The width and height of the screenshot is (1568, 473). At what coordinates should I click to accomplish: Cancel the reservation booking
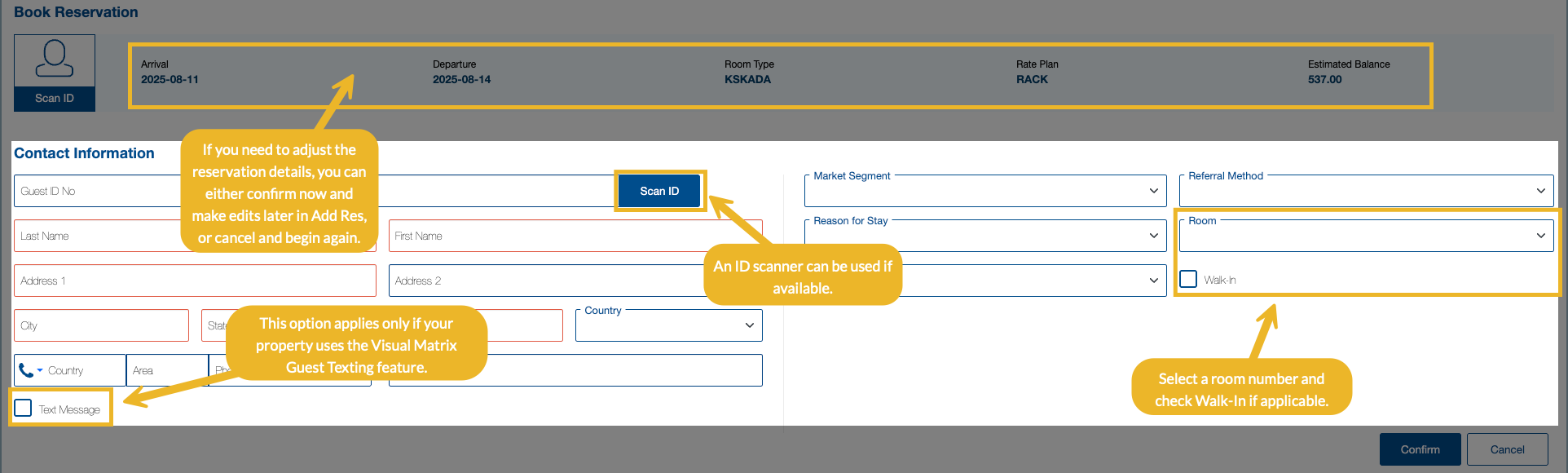click(1507, 449)
